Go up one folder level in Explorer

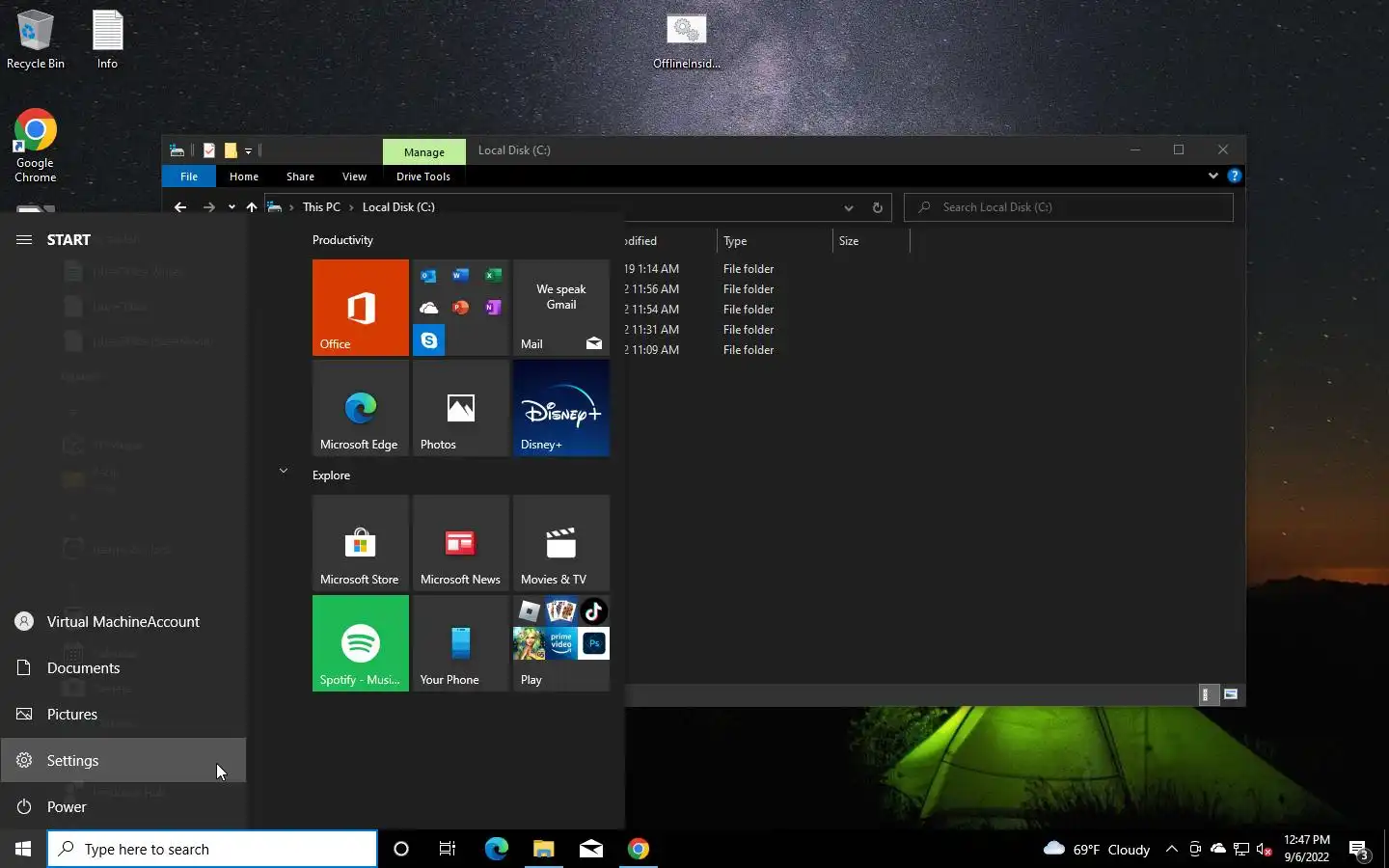click(252, 206)
